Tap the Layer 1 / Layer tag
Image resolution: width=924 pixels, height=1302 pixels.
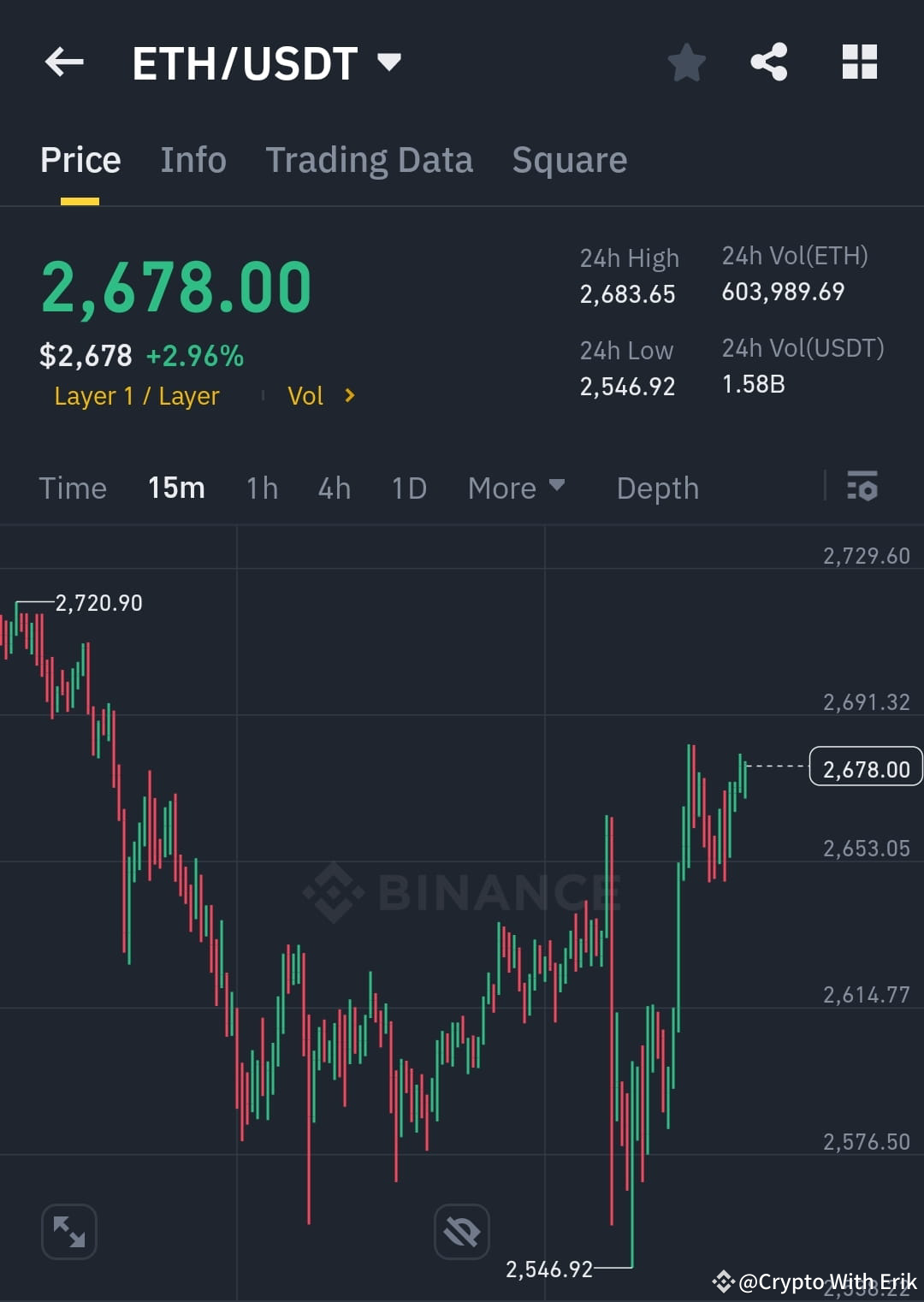pyautogui.click(x=136, y=395)
